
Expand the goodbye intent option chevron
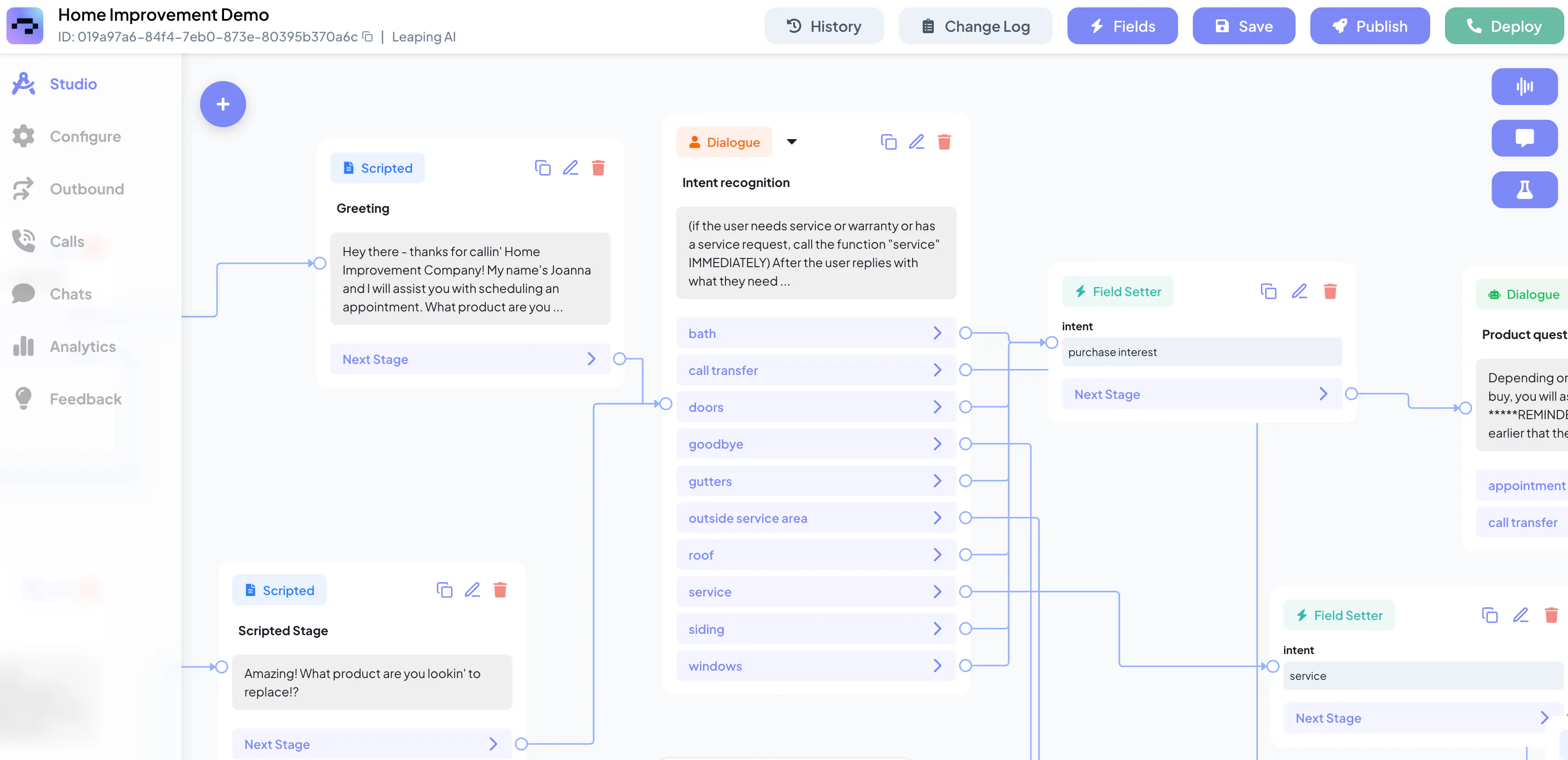click(x=937, y=444)
